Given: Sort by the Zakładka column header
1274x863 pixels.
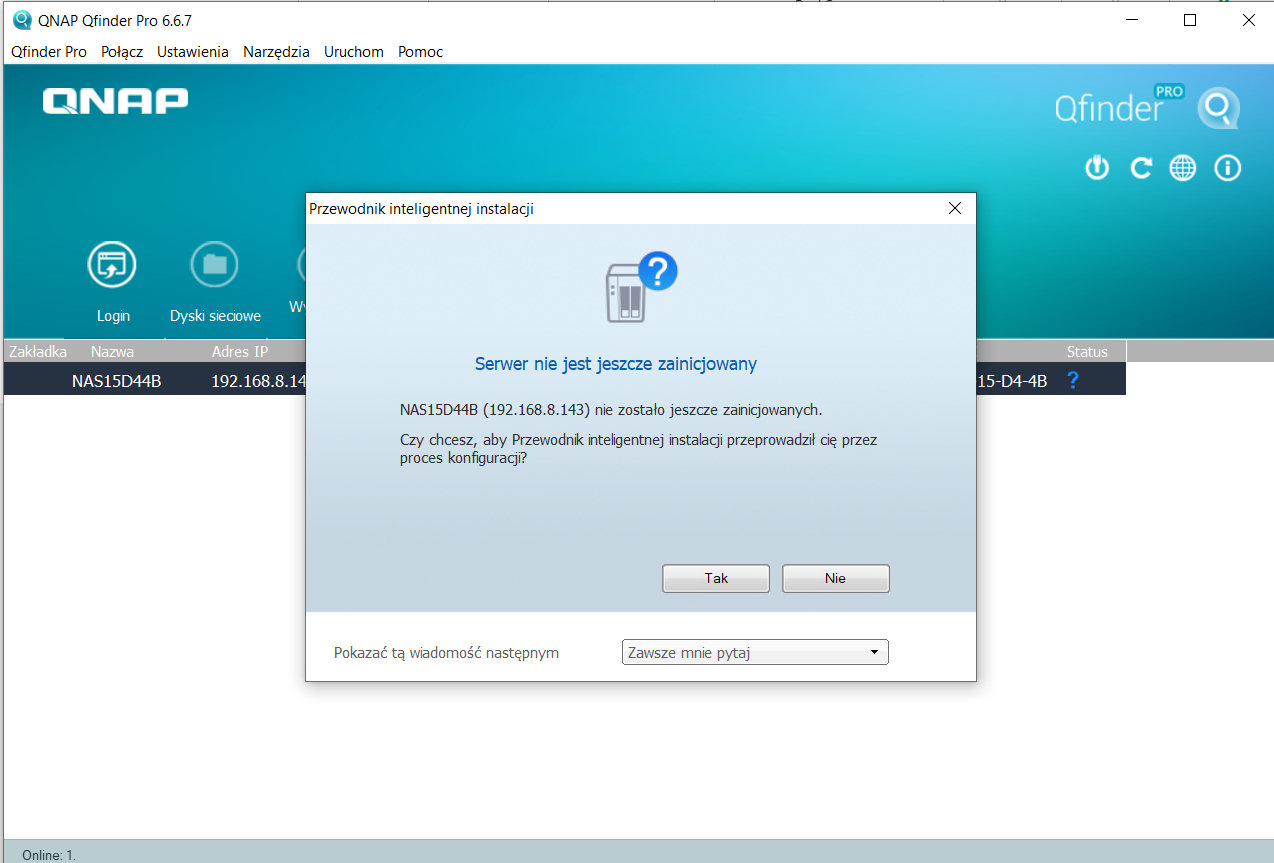Looking at the screenshot, I should pyautogui.click(x=38, y=352).
